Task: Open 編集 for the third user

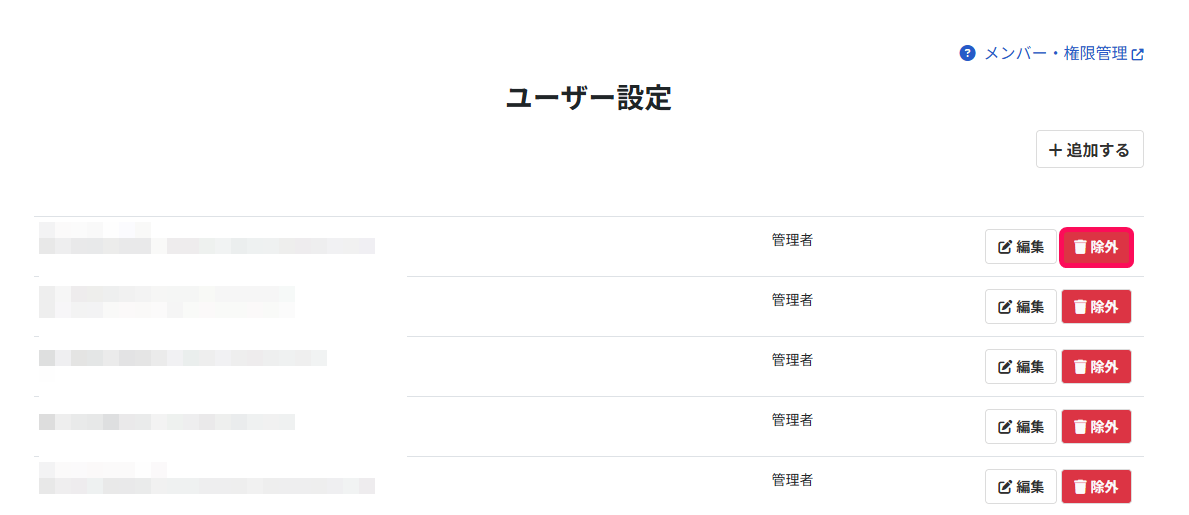Action: pos(1021,366)
